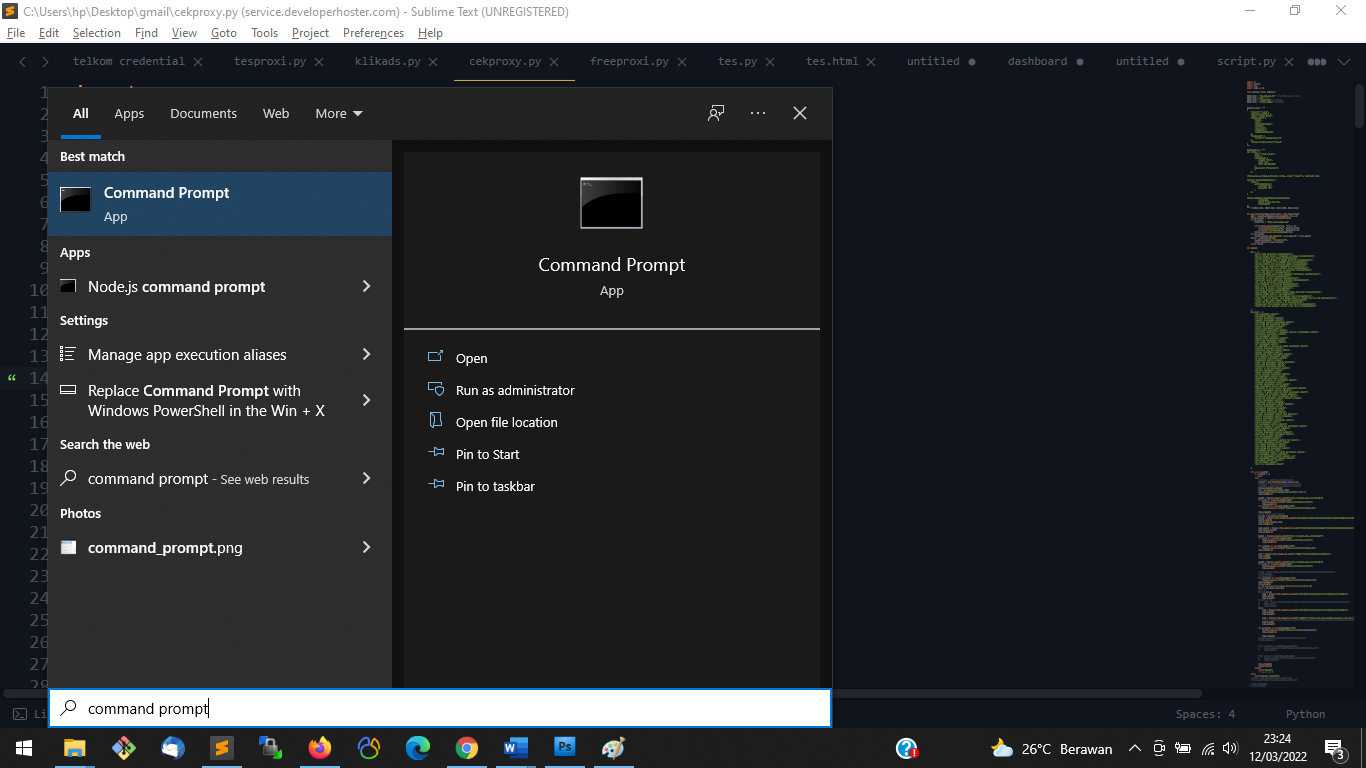The image size is (1366, 768).
Task: Expand the Replace Command Prompt setting arrow
Action: (366, 400)
